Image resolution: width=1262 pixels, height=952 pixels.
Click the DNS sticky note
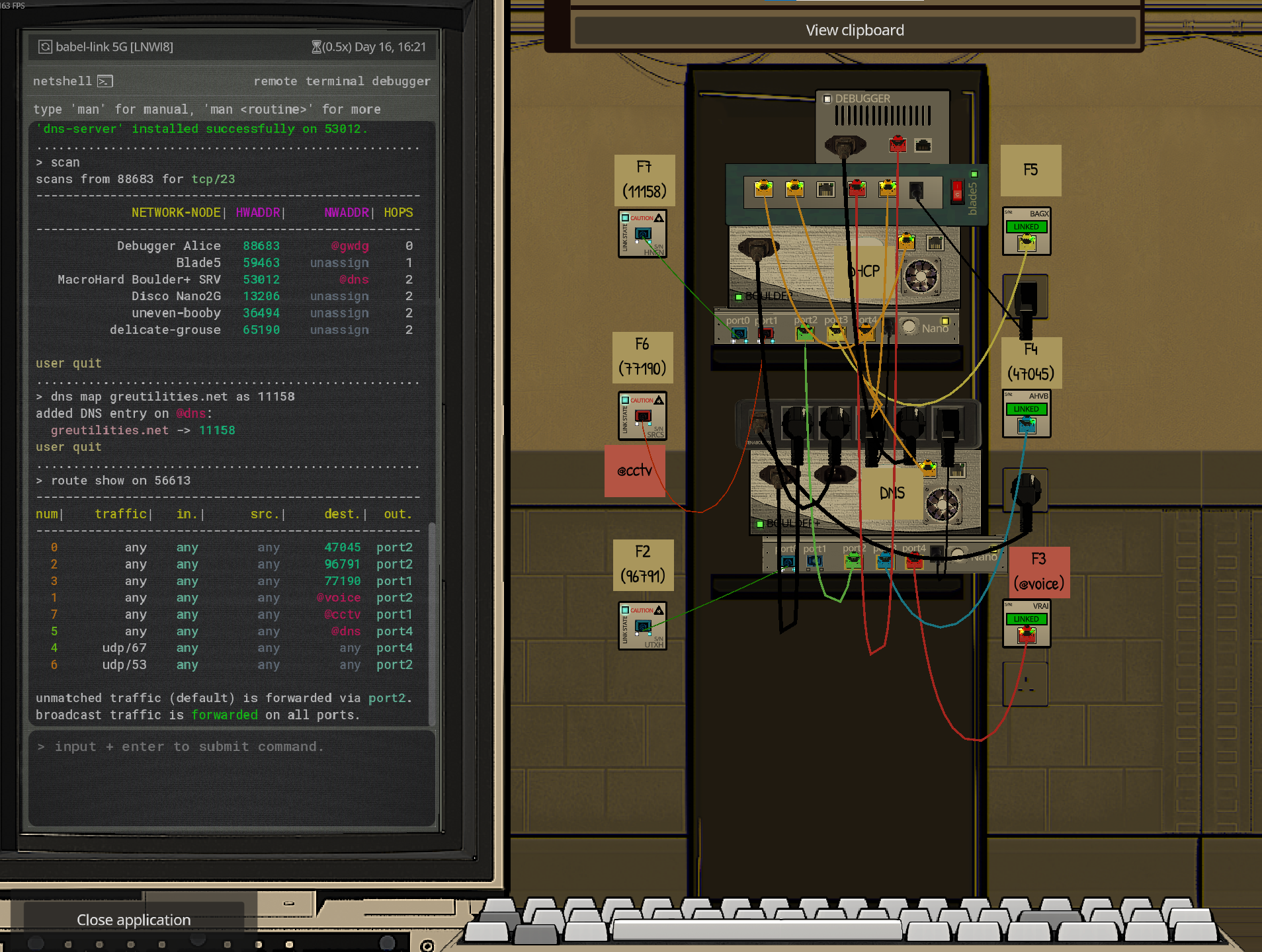coord(892,493)
